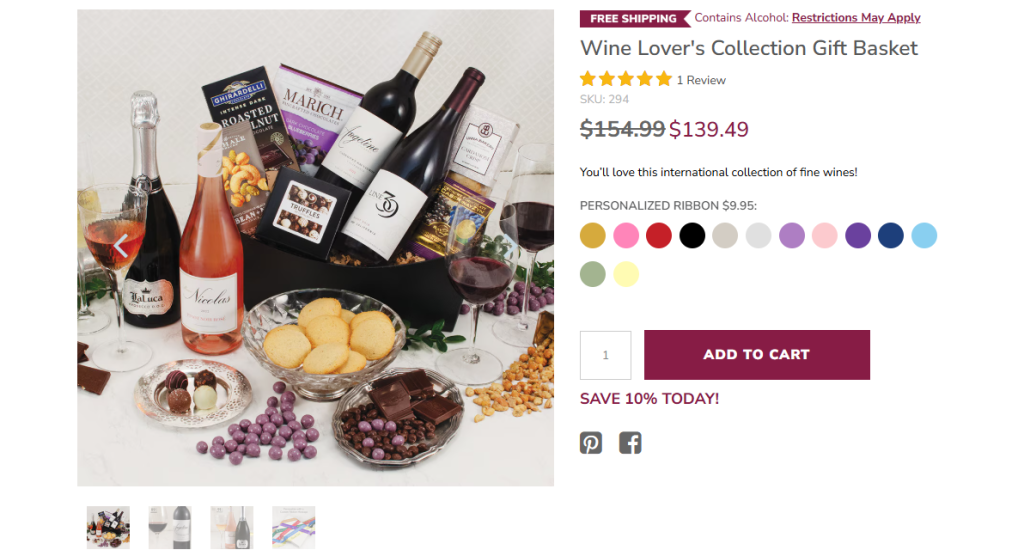
Task: Open Restrictions May Apply link
Action: click(x=856, y=18)
